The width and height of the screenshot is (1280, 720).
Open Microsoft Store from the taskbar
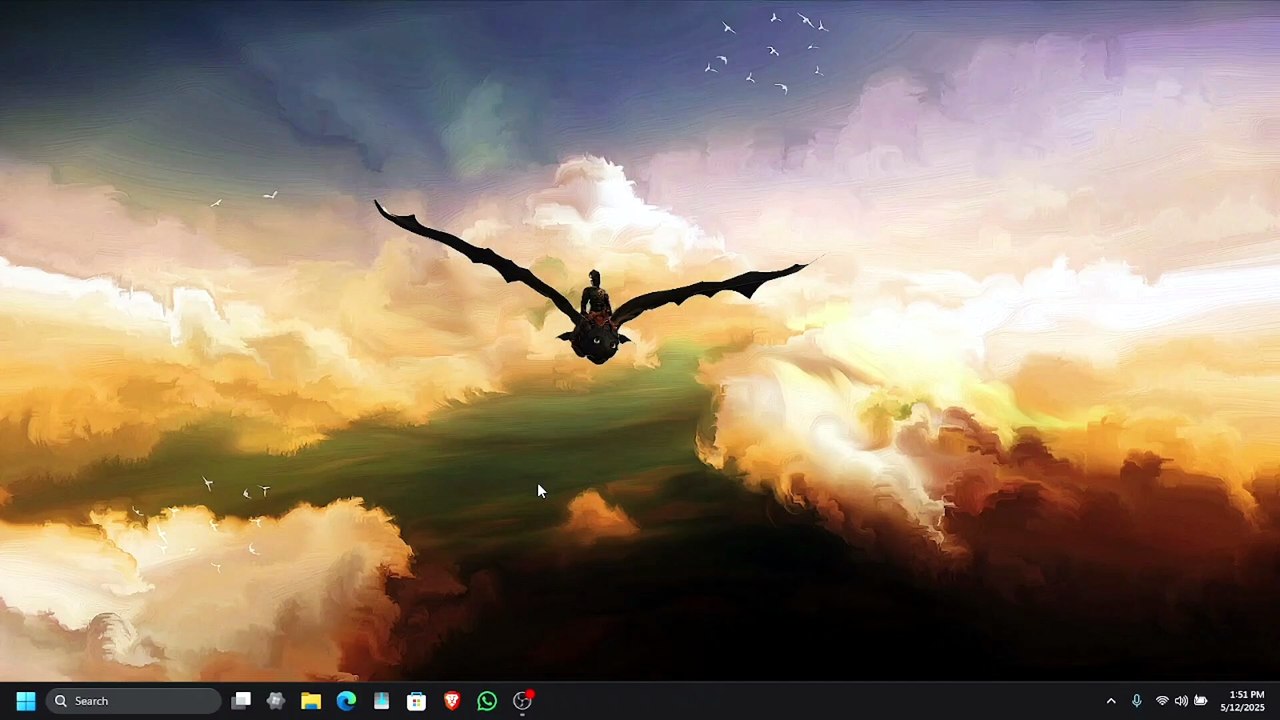[x=416, y=701]
